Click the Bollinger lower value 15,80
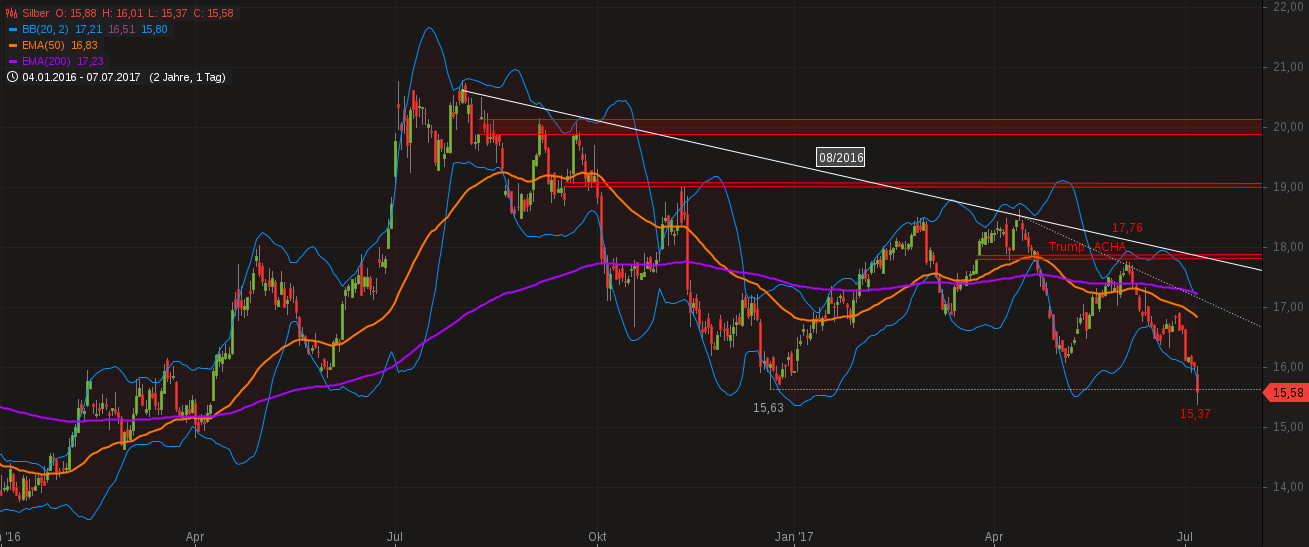1309x547 pixels. click(154, 29)
